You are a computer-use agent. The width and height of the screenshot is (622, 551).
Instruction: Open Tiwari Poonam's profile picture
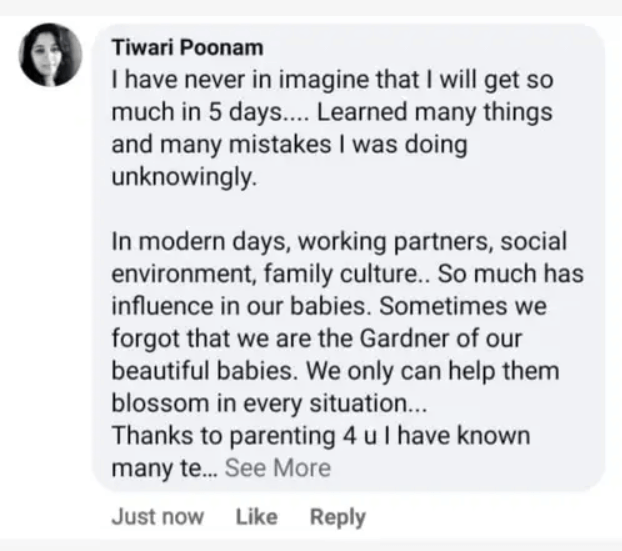click(x=52, y=56)
